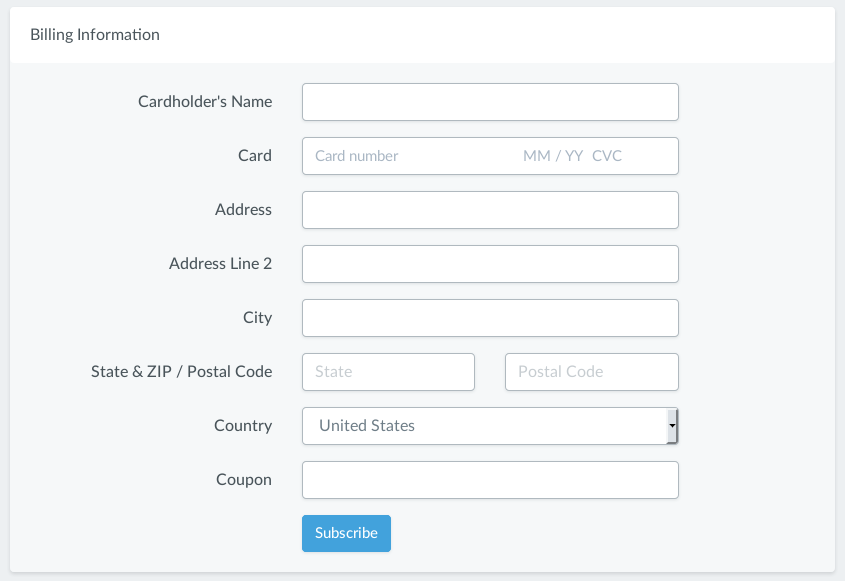Click the Address text box

[x=490, y=210]
